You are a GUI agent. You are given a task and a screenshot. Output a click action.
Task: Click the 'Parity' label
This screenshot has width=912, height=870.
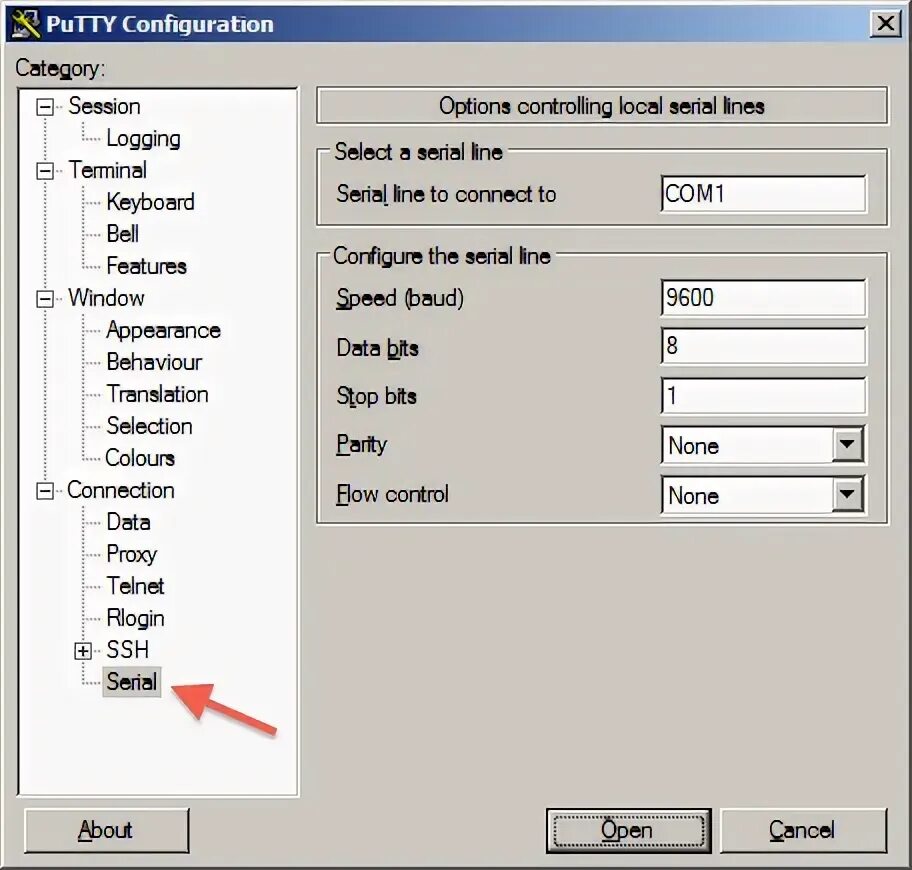pos(361,445)
